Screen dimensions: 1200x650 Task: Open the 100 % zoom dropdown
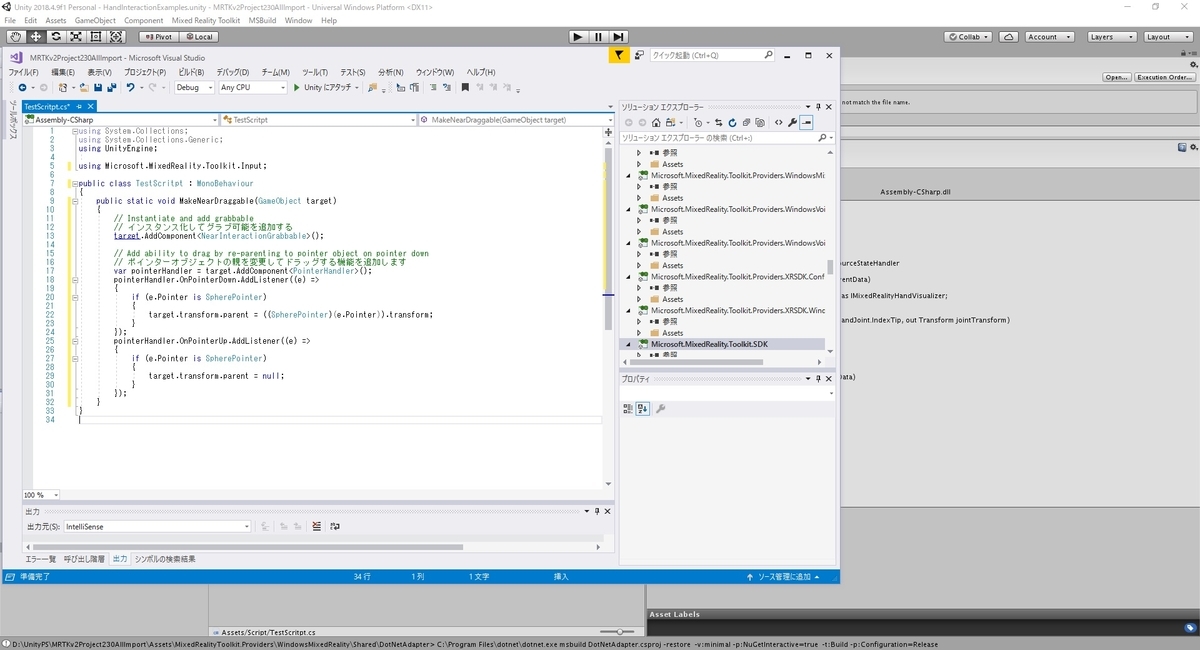point(41,495)
